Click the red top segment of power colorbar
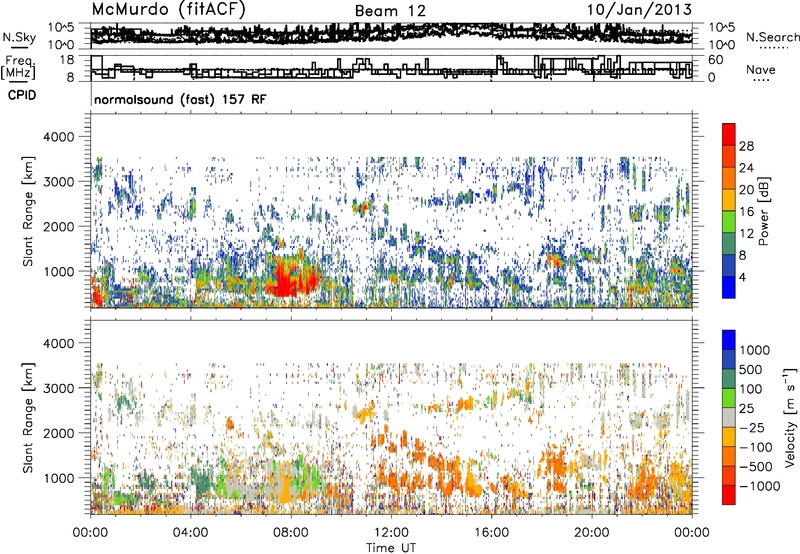The width and height of the screenshot is (800, 554). pos(729,134)
